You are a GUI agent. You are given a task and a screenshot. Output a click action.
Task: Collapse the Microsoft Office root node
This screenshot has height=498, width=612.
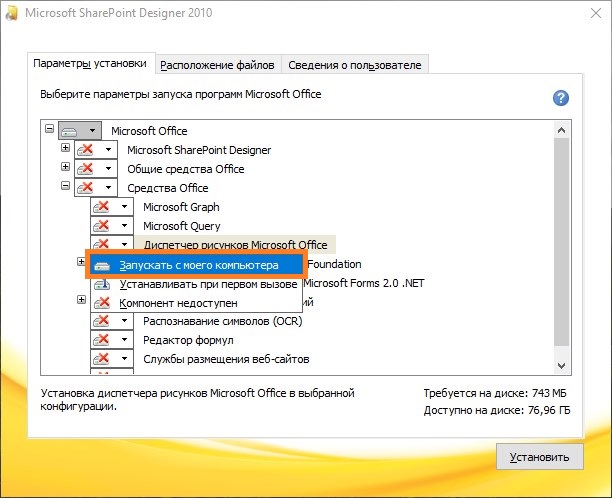coord(49,128)
